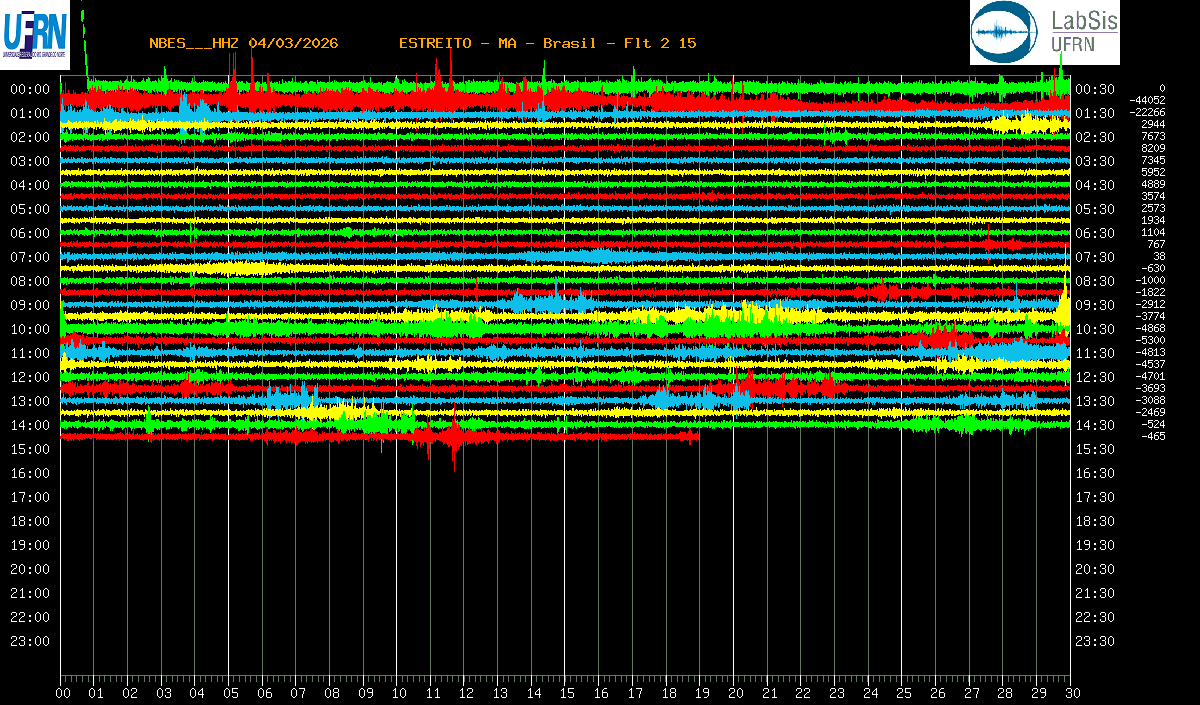Image resolution: width=1200 pixels, height=705 pixels.
Task: Click minute tick 05 on bottom axis
Action: [x=230, y=693]
